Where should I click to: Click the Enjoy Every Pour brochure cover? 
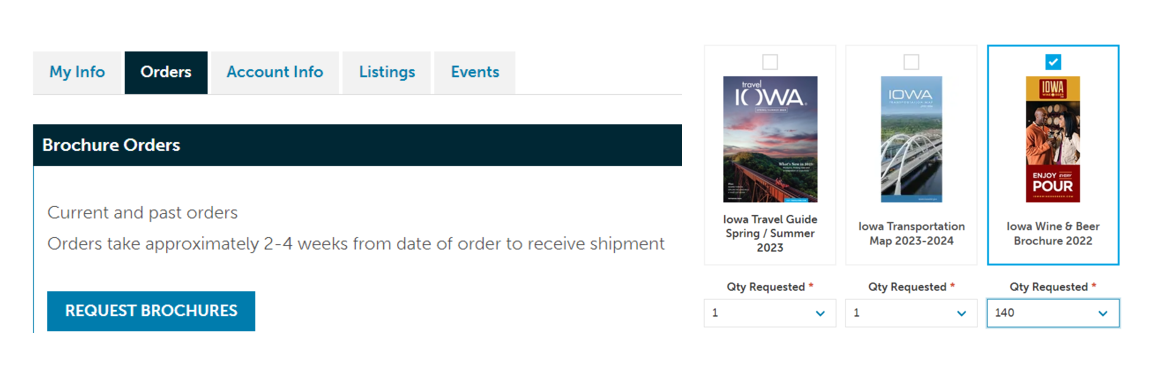pyautogui.click(x=1053, y=139)
